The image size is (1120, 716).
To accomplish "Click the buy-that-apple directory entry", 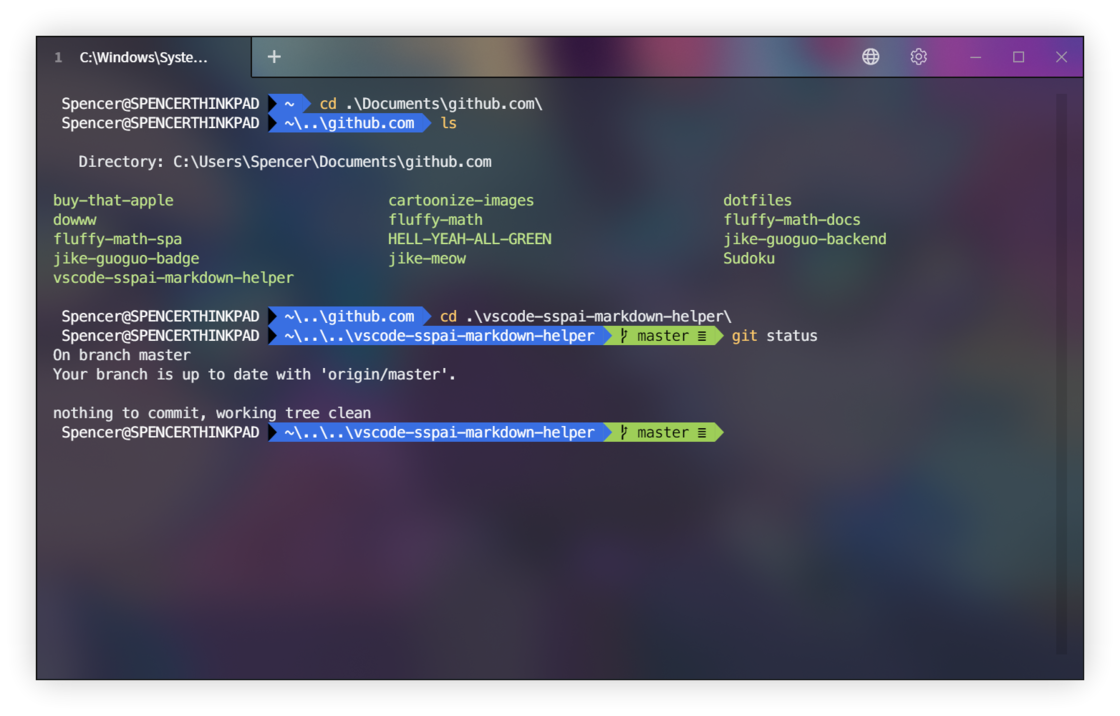I will [x=113, y=199].
